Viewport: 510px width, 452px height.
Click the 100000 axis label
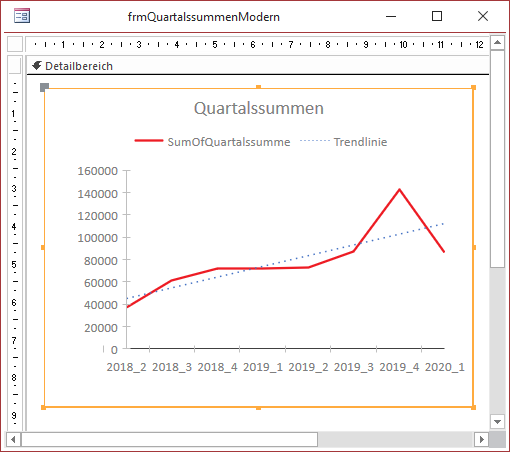[x=98, y=238]
